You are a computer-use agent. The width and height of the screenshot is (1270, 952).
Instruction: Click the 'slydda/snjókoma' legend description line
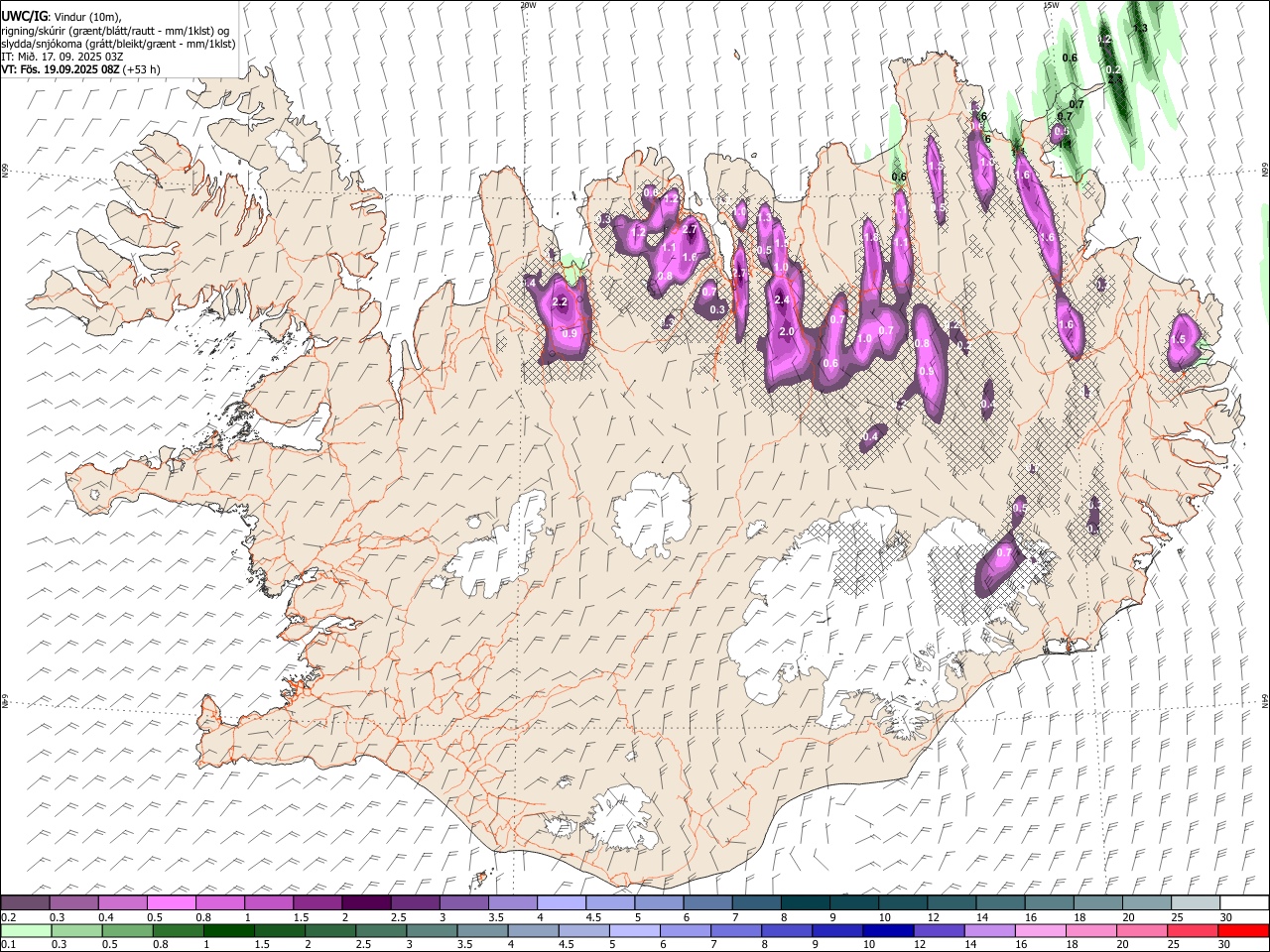[118, 44]
